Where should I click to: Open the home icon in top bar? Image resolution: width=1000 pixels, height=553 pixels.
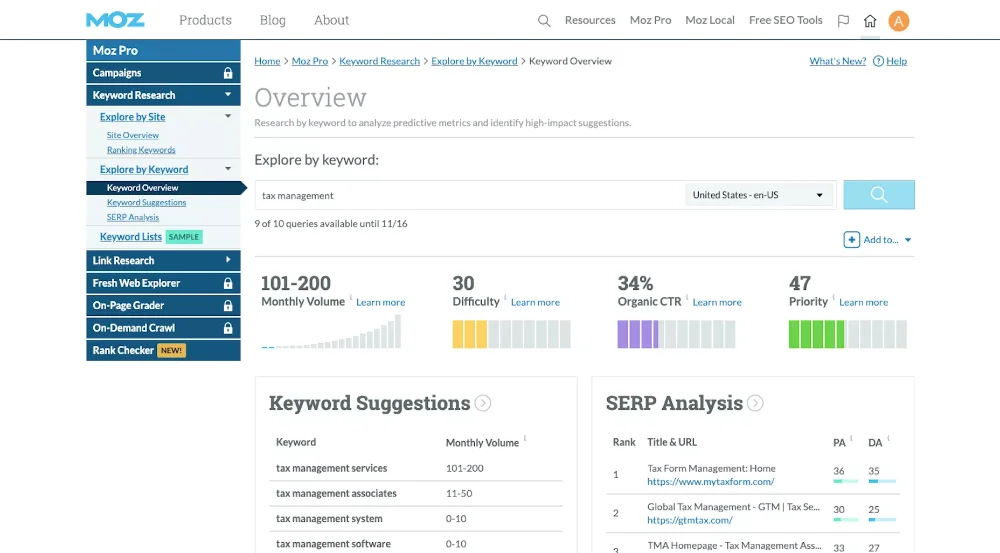[870, 20]
